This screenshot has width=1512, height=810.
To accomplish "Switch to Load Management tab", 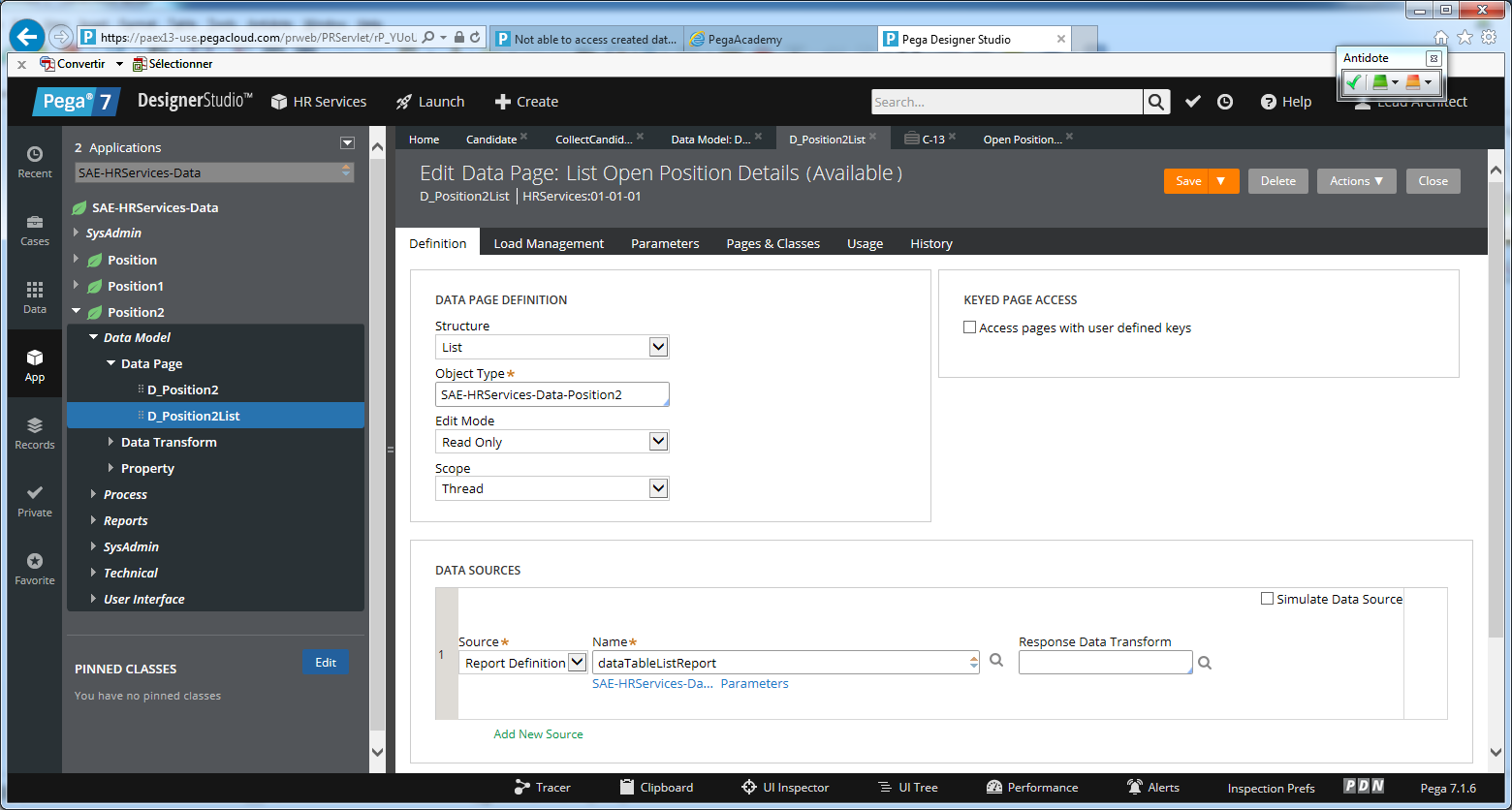I will [x=549, y=243].
